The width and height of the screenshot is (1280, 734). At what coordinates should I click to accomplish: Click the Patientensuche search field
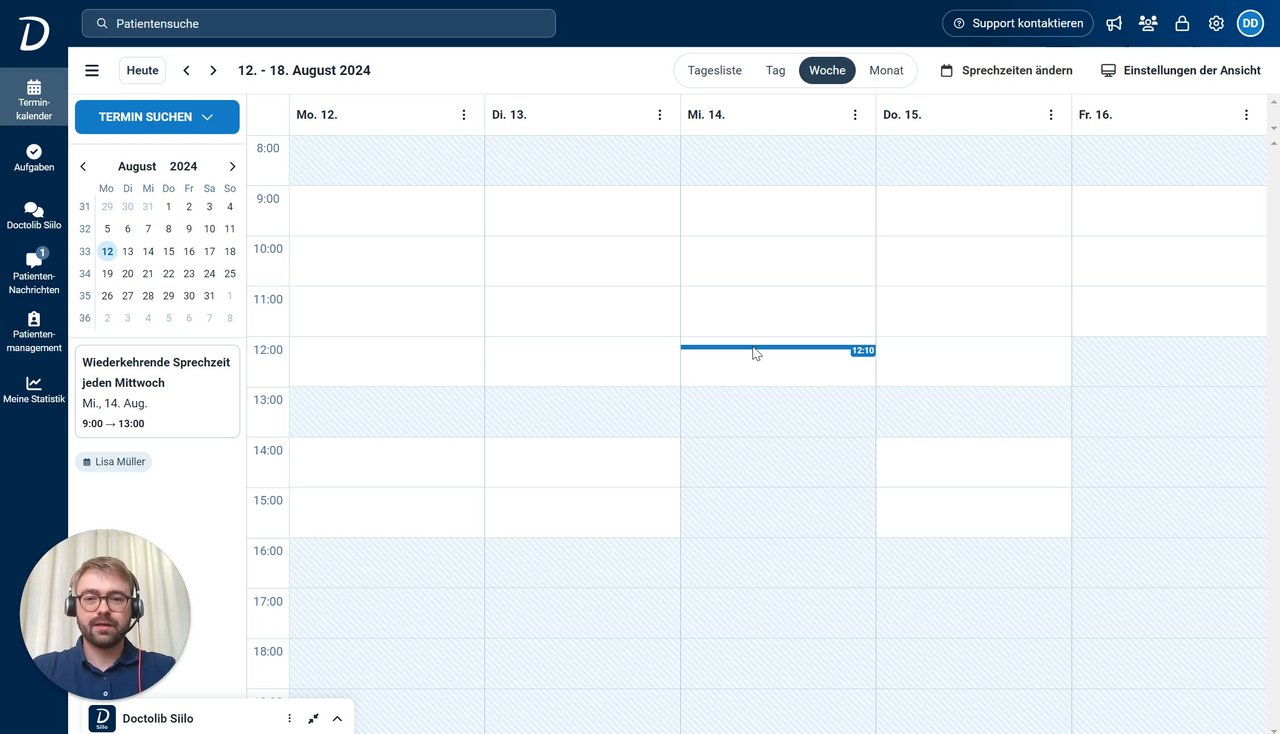[x=319, y=23]
